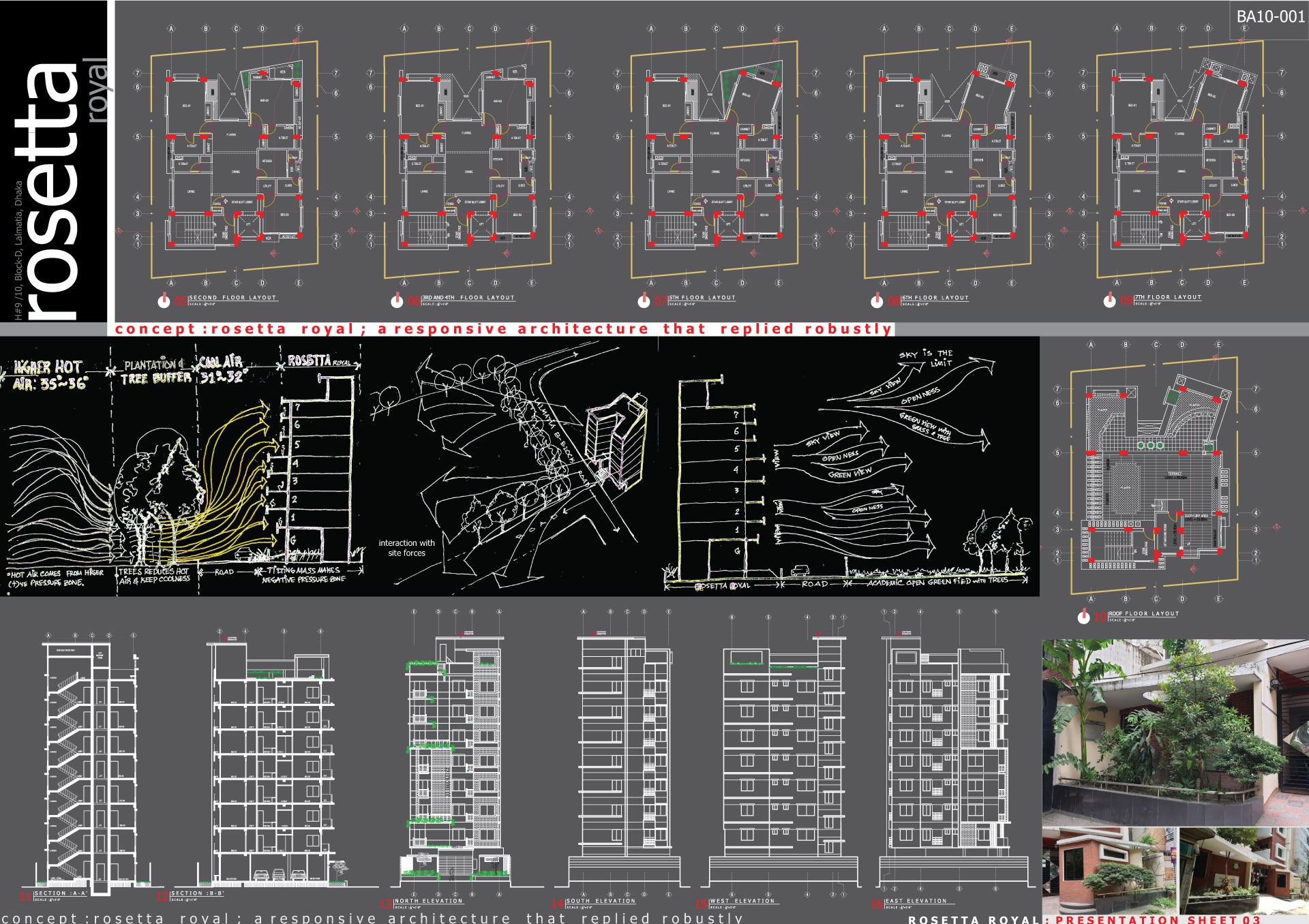Click the north arrow beside 5th Floor Layout
Image resolution: width=1309 pixels, height=924 pixels.
[644, 301]
